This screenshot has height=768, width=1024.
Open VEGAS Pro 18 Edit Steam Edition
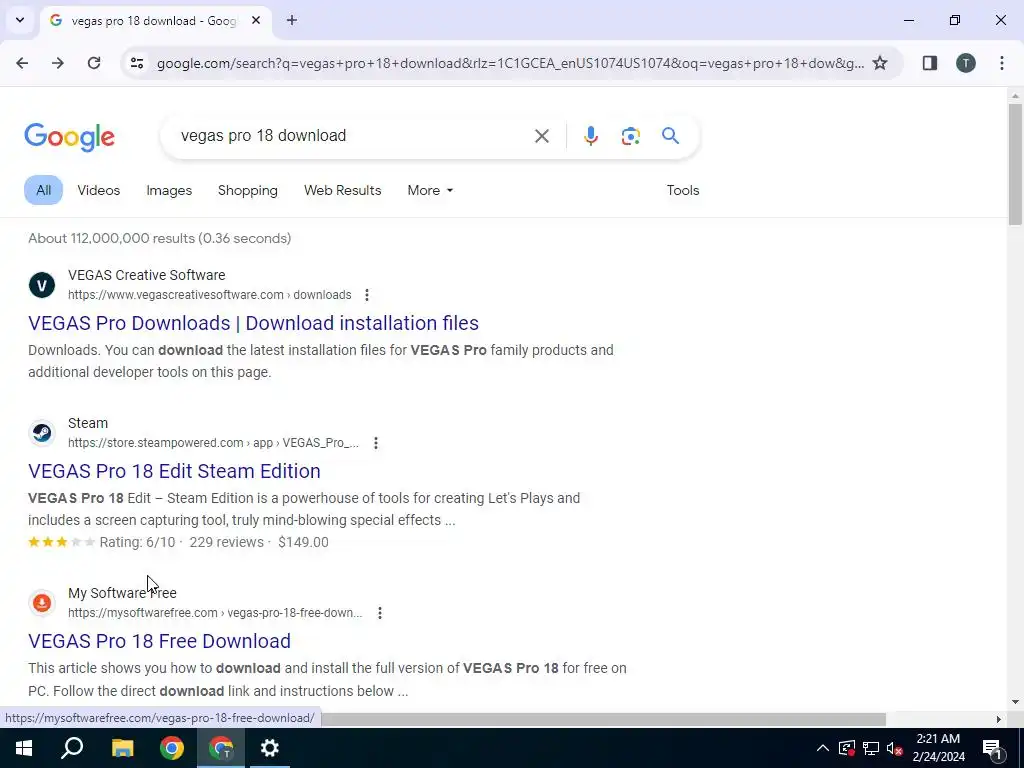174,472
